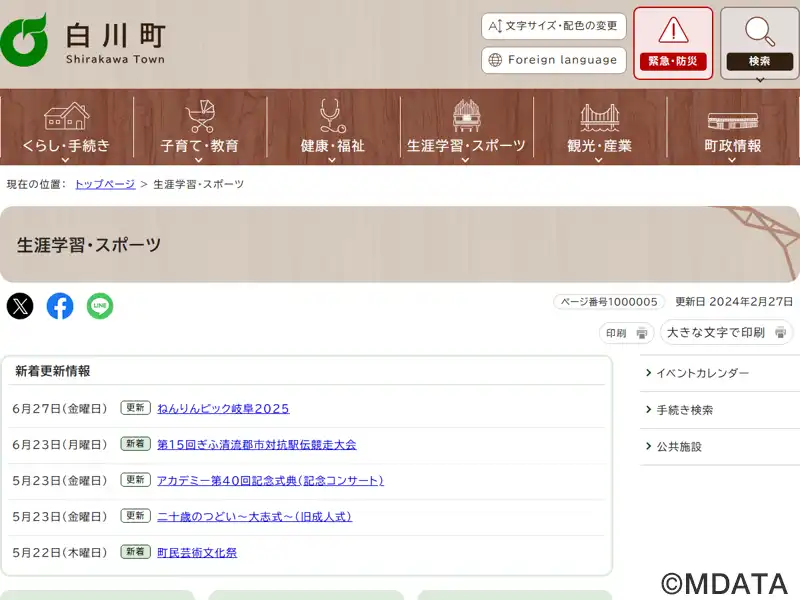Click the 生涯学習・スポーツ page title
This screenshot has width=800, height=600.
coord(89,245)
